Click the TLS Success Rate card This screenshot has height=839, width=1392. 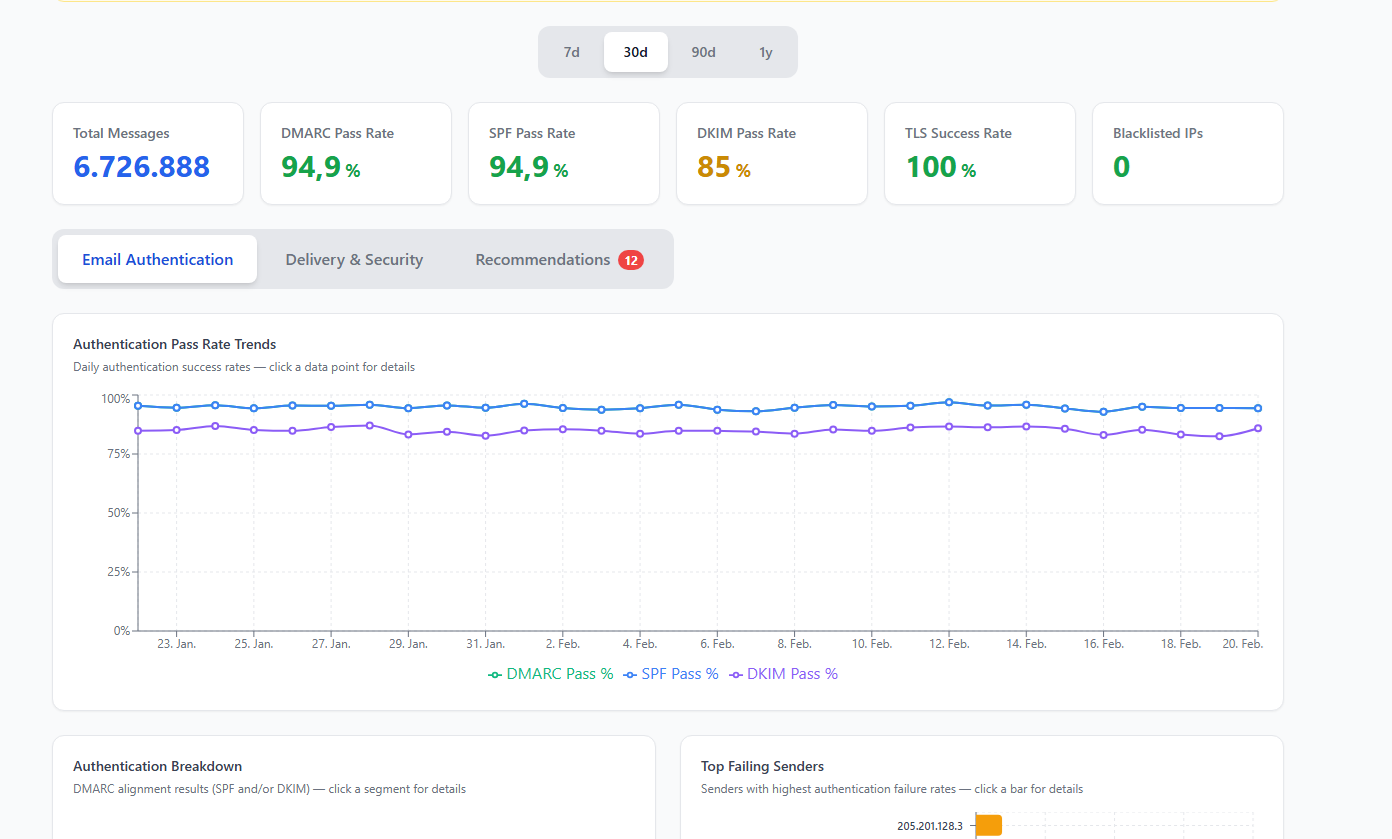click(x=979, y=153)
